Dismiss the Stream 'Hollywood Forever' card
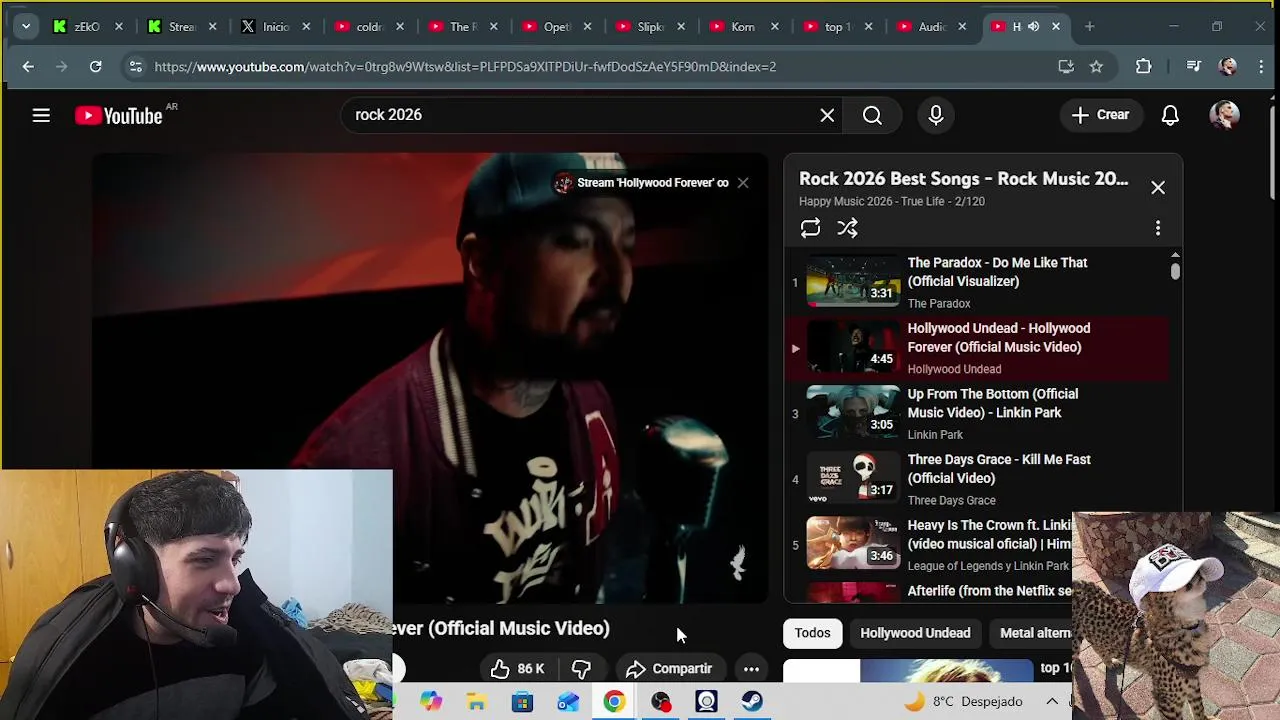 (743, 183)
